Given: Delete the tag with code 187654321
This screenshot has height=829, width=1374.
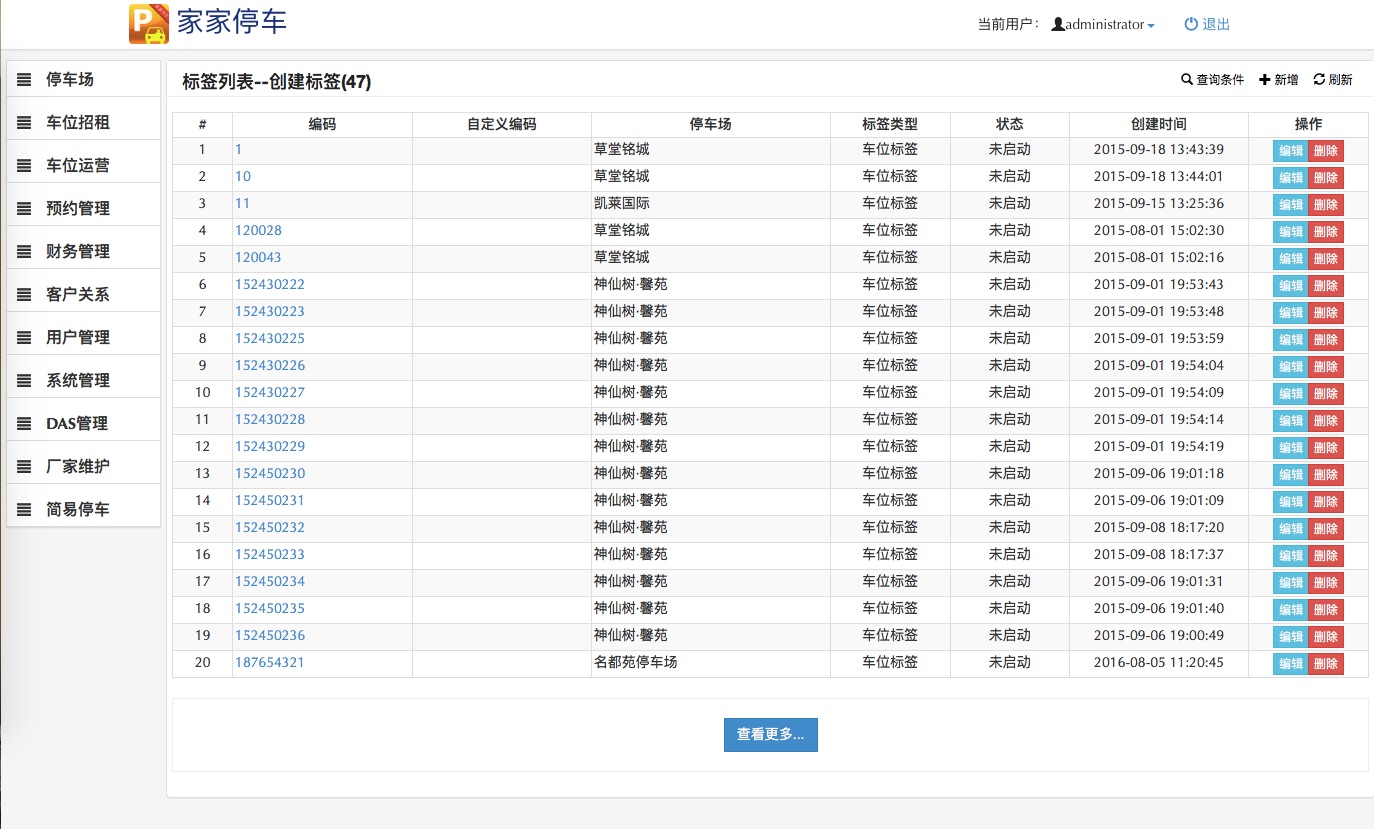Looking at the screenshot, I should [x=1325, y=663].
